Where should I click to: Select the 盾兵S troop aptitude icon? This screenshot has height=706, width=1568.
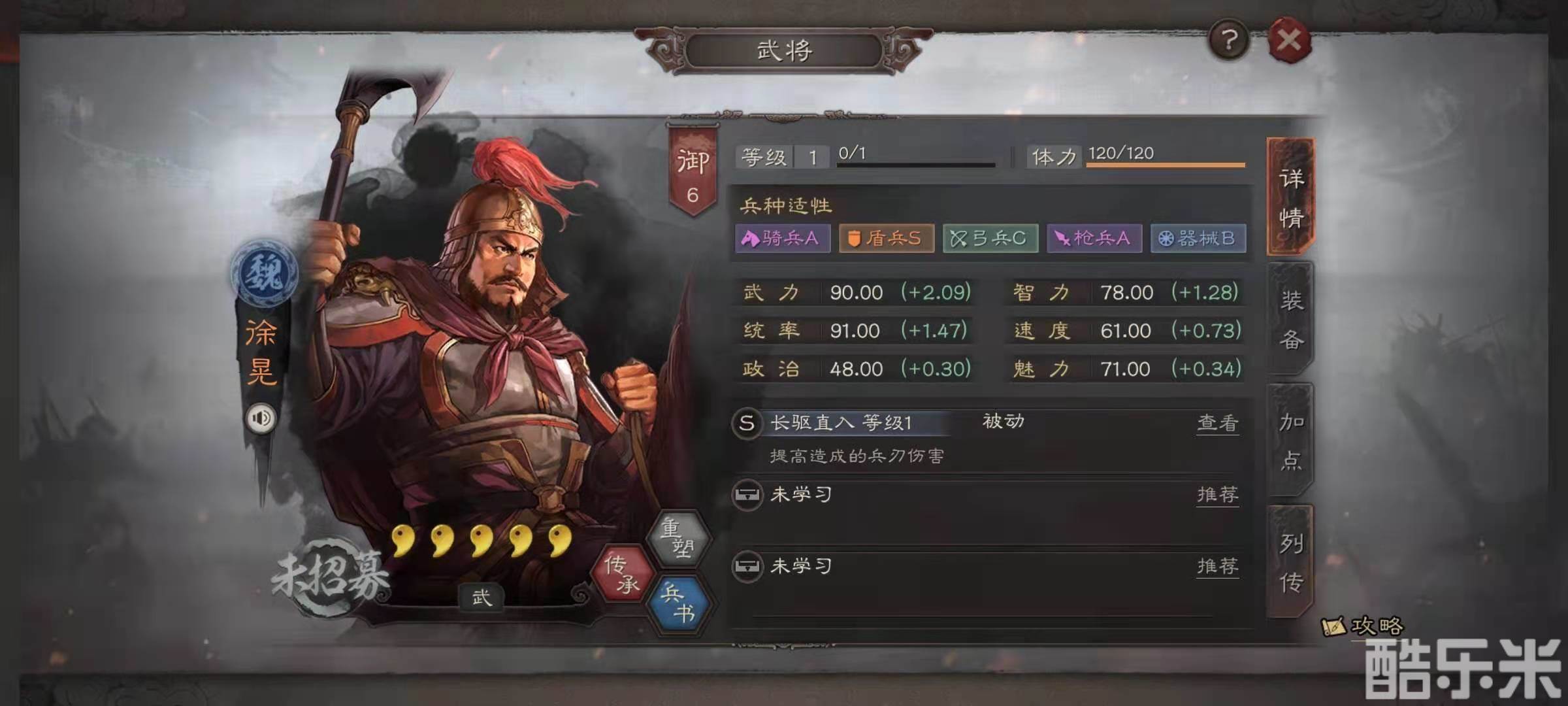[887, 238]
